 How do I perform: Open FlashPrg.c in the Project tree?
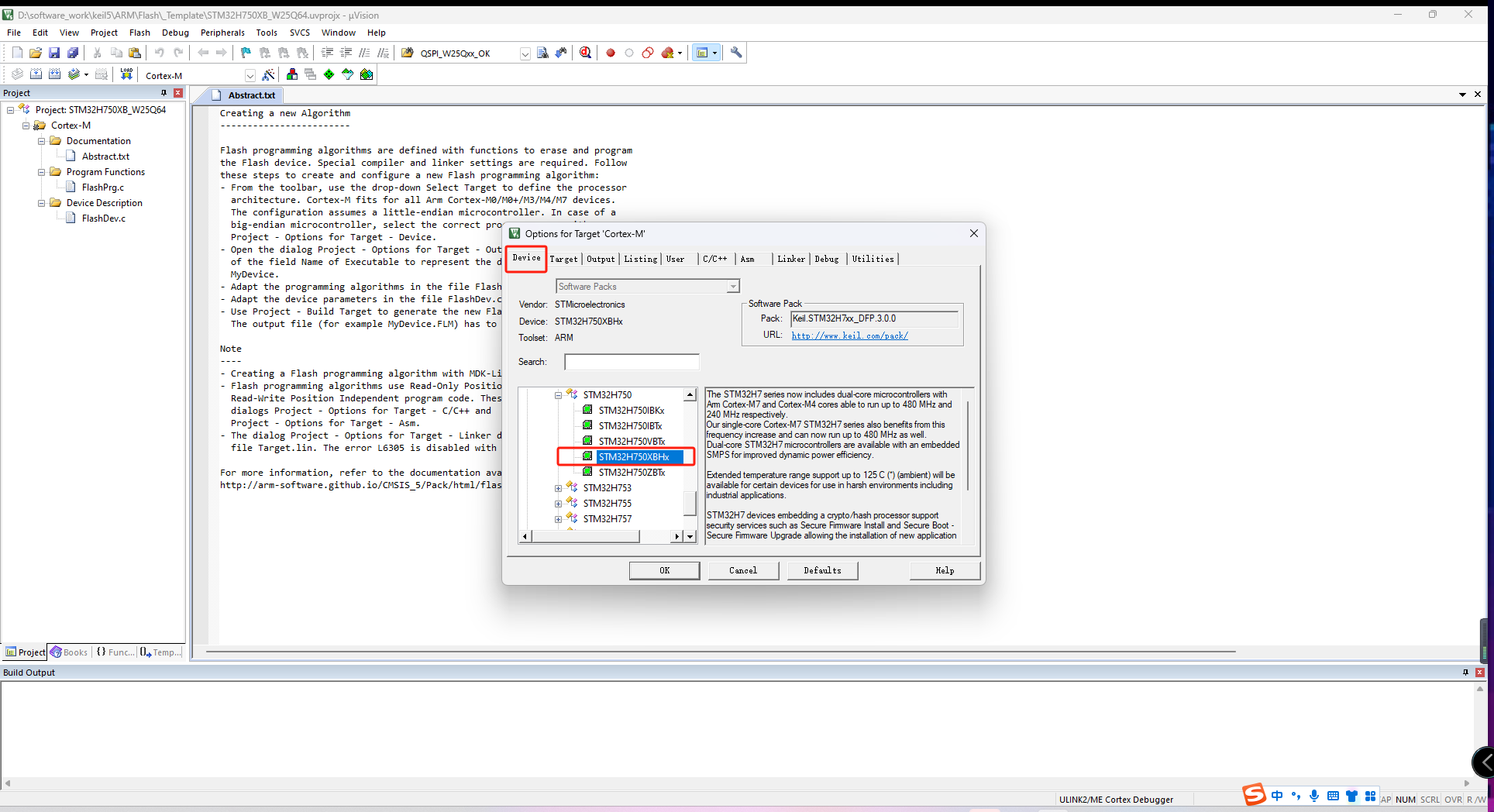click(102, 188)
